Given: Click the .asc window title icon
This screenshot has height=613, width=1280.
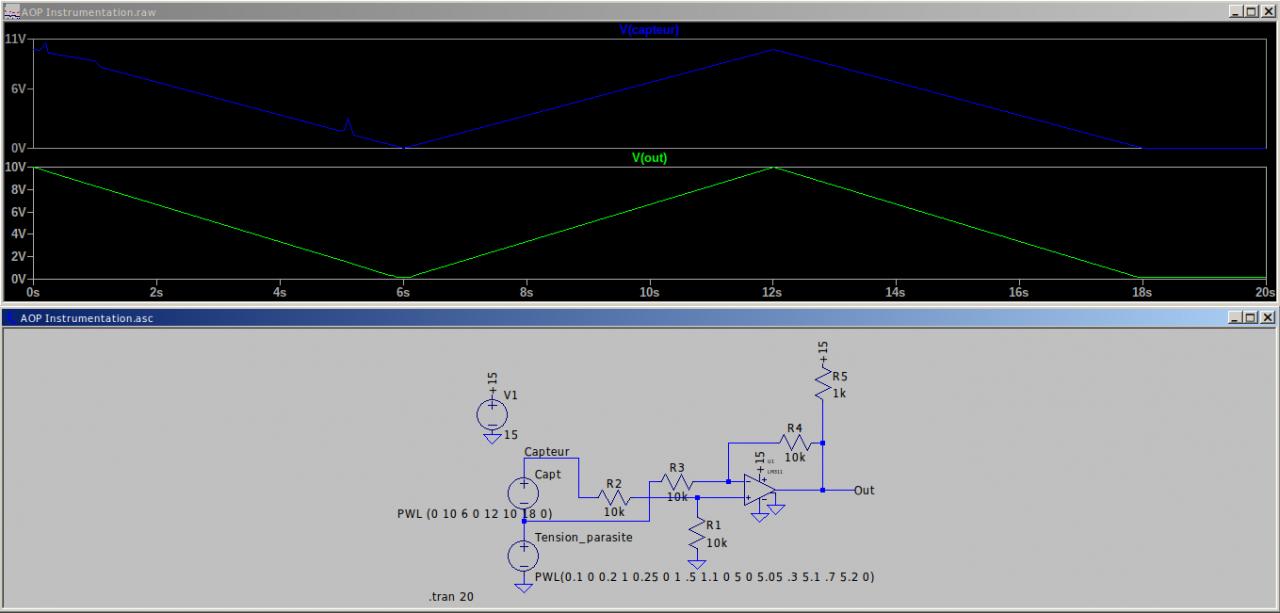Looking at the screenshot, I should point(12,317).
